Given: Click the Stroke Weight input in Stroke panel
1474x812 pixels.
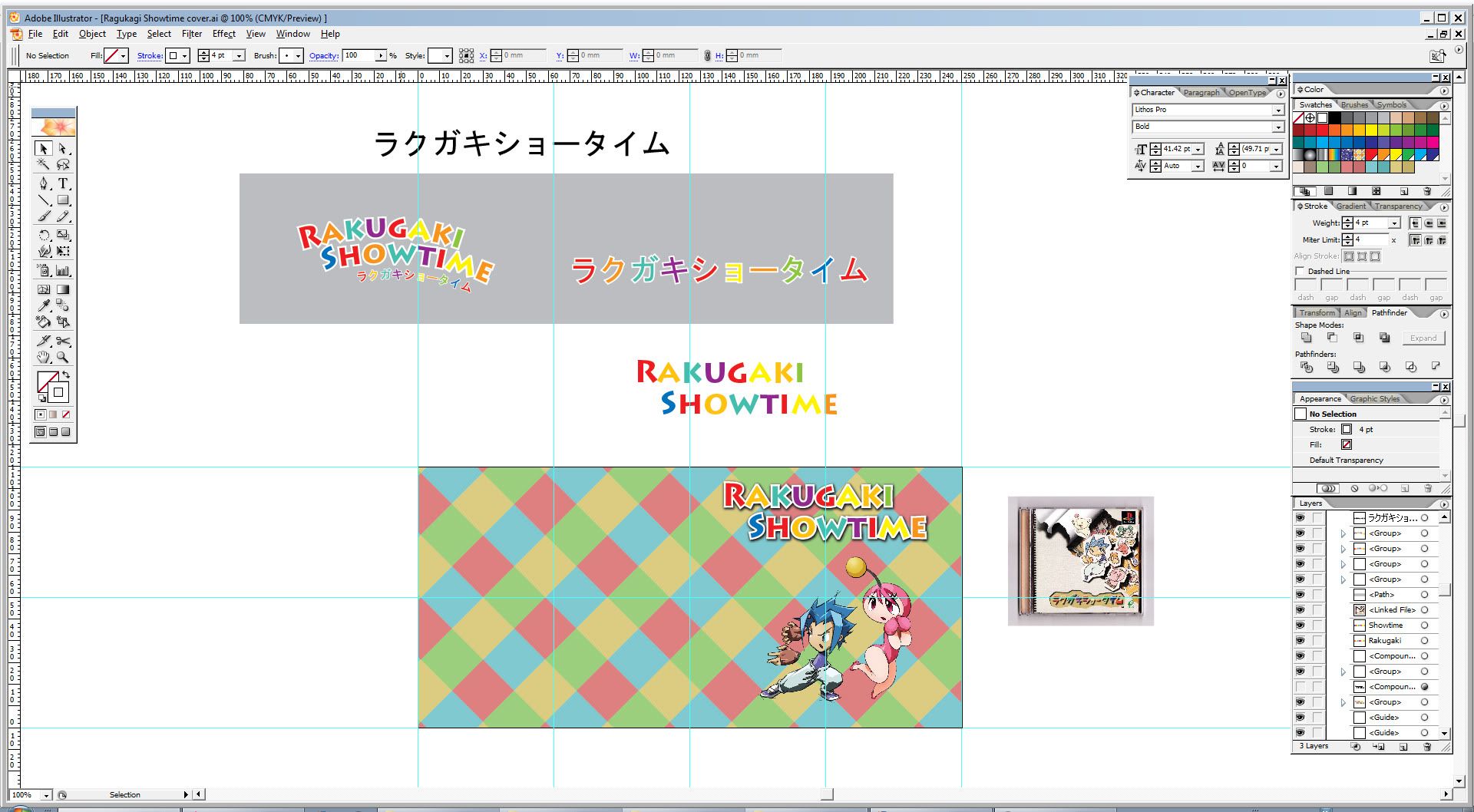Looking at the screenshot, I should pos(1371,223).
